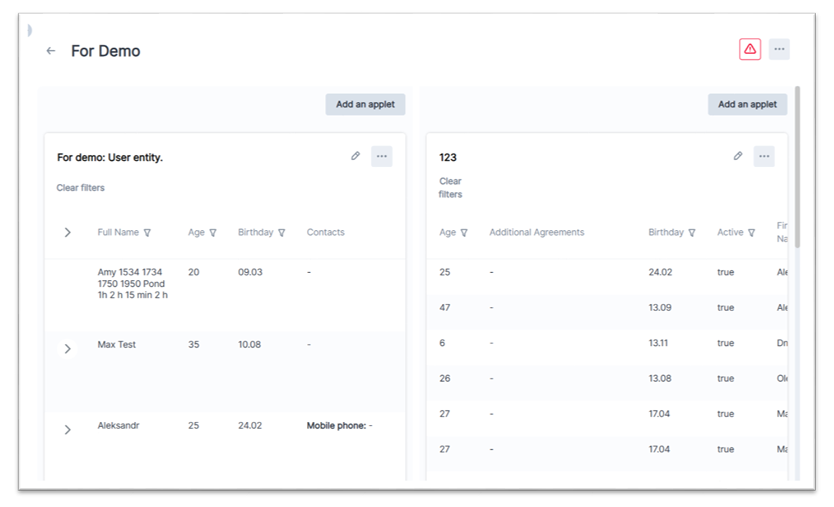This screenshot has height=507, width=834.
Task: Click the red warning triangle icon
Action: (x=750, y=49)
